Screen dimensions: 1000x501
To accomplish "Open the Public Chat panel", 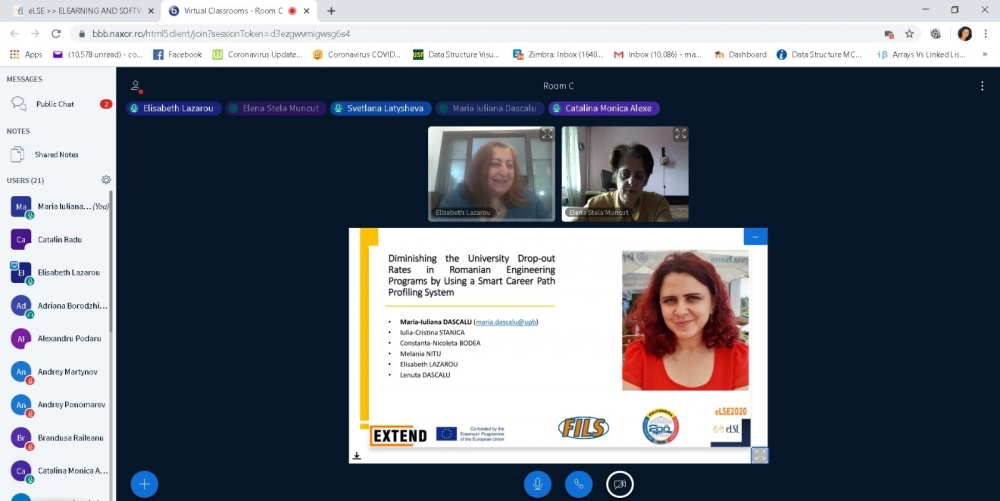I will pos(55,104).
